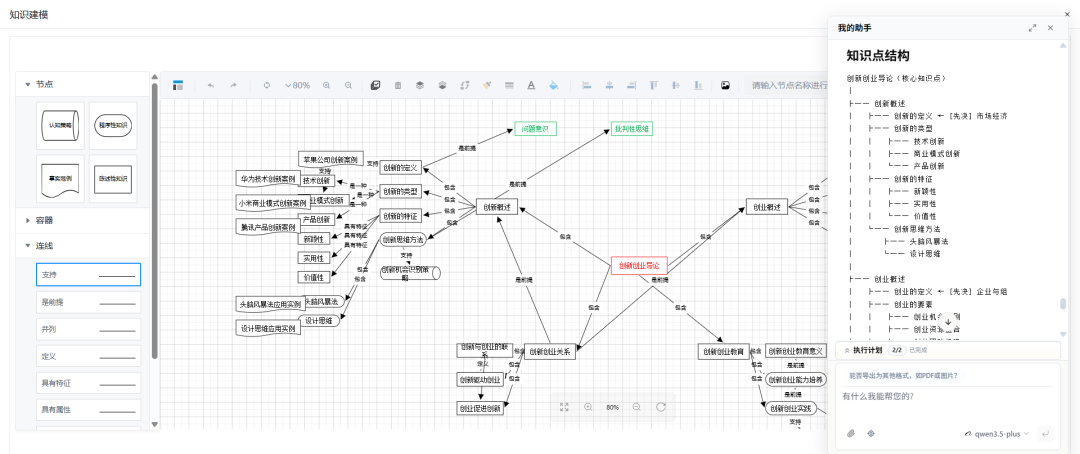This screenshot has height=454, width=1080.
Task: Pick the 事实范例 document node shape
Action: [61, 178]
